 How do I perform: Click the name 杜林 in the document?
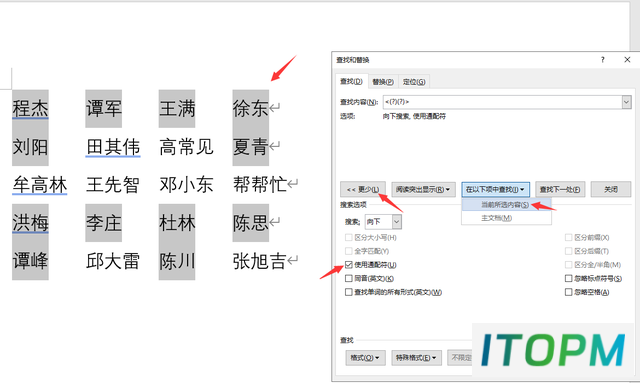177,223
